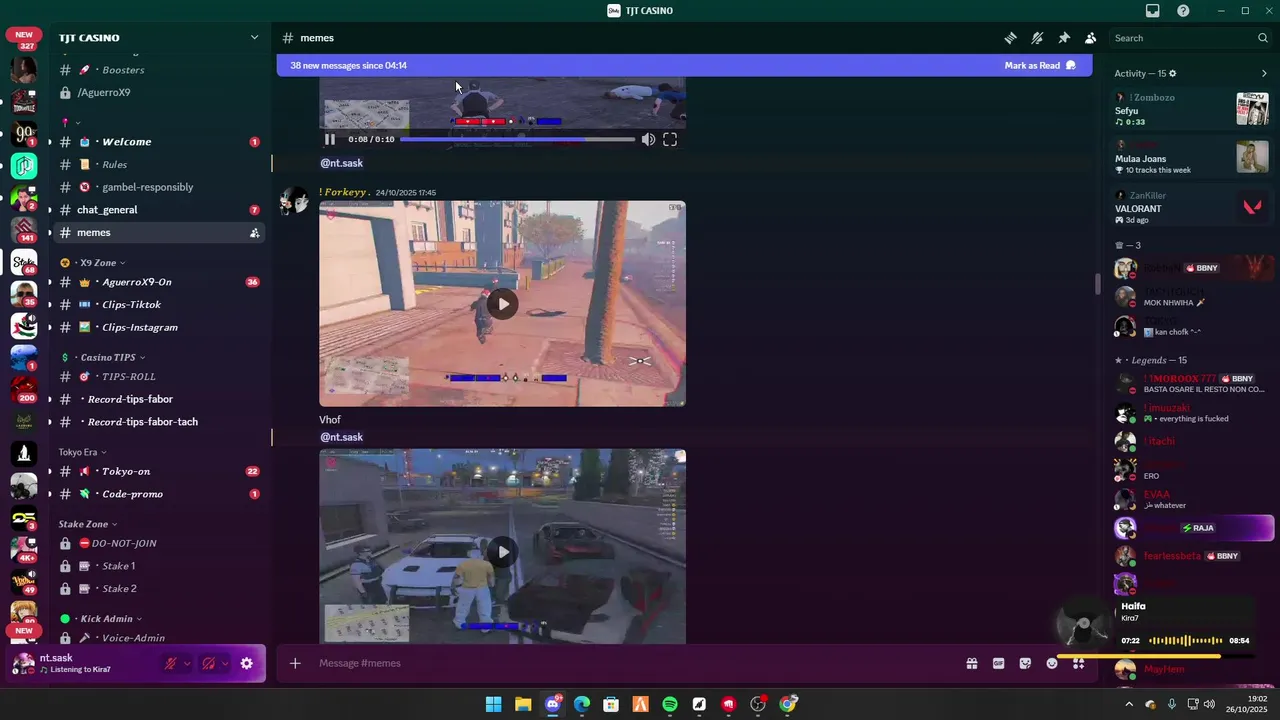Toggle microphone mute button
Image resolution: width=1280 pixels, height=720 pixels.
click(171, 663)
